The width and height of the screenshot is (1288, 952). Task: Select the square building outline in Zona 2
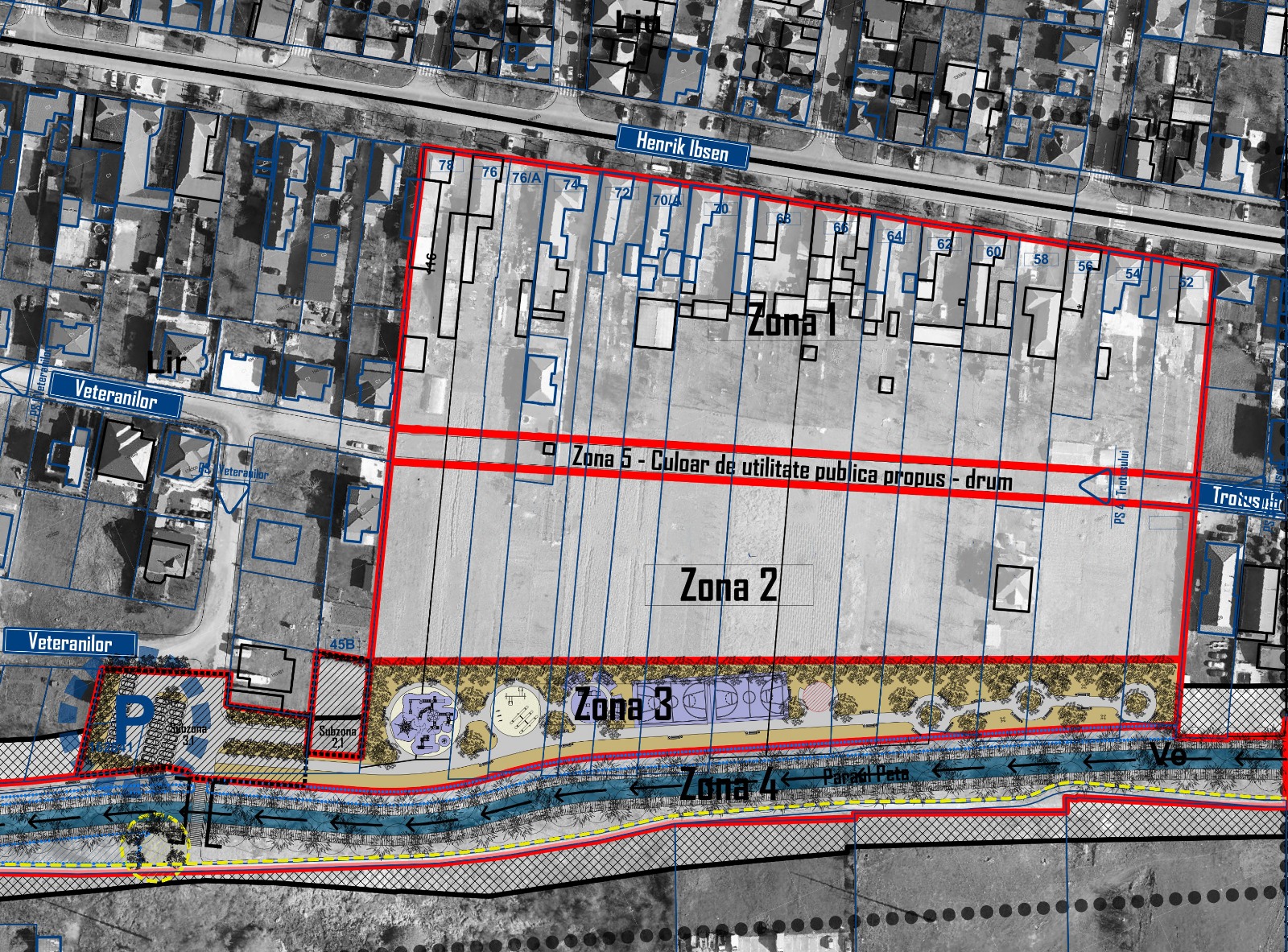[x=1013, y=588]
